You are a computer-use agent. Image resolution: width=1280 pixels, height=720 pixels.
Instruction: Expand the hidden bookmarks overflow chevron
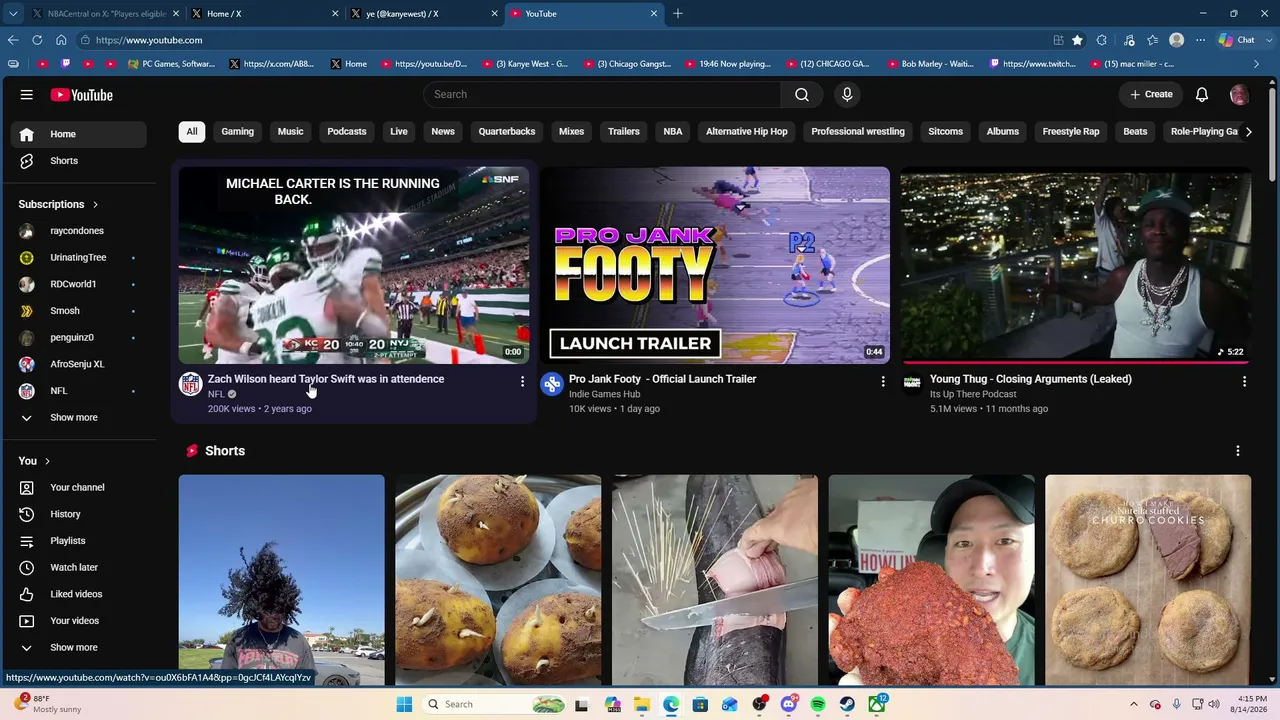pos(1257,64)
